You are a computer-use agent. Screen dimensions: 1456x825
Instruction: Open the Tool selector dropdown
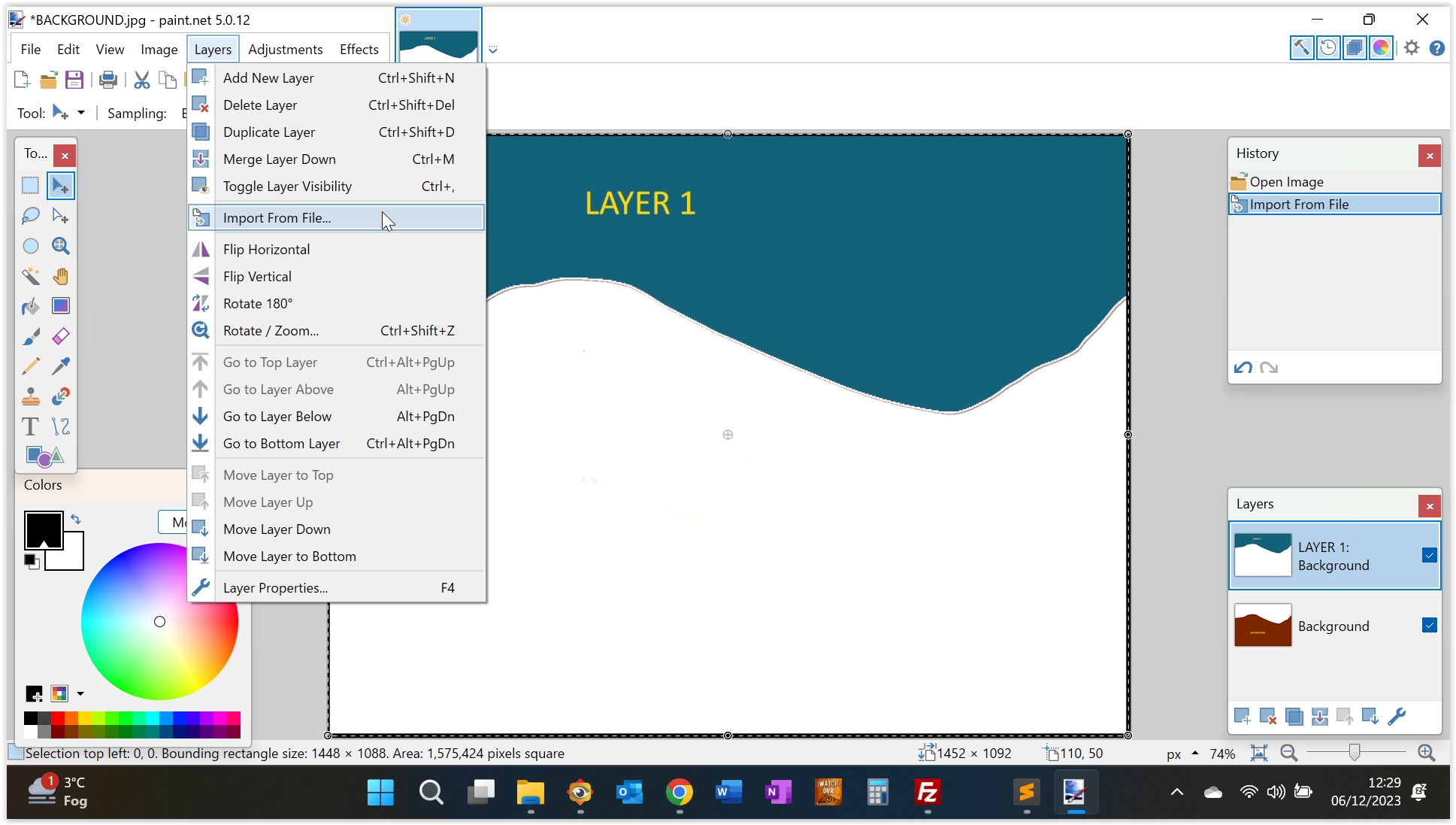click(80, 113)
